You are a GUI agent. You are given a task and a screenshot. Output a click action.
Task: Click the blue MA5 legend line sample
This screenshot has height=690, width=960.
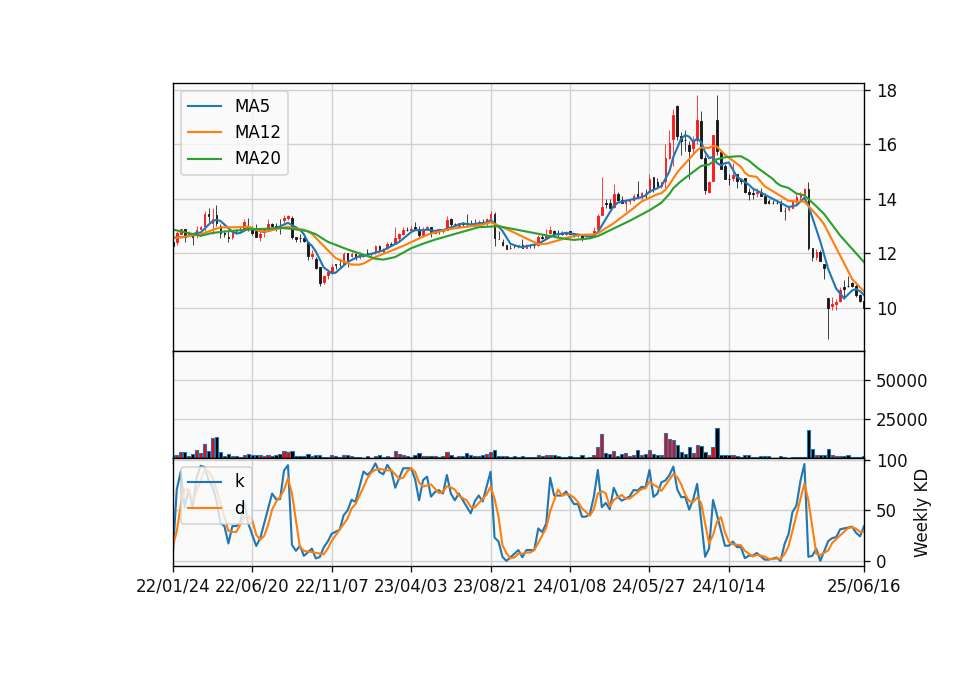click(x=204, y=107)
